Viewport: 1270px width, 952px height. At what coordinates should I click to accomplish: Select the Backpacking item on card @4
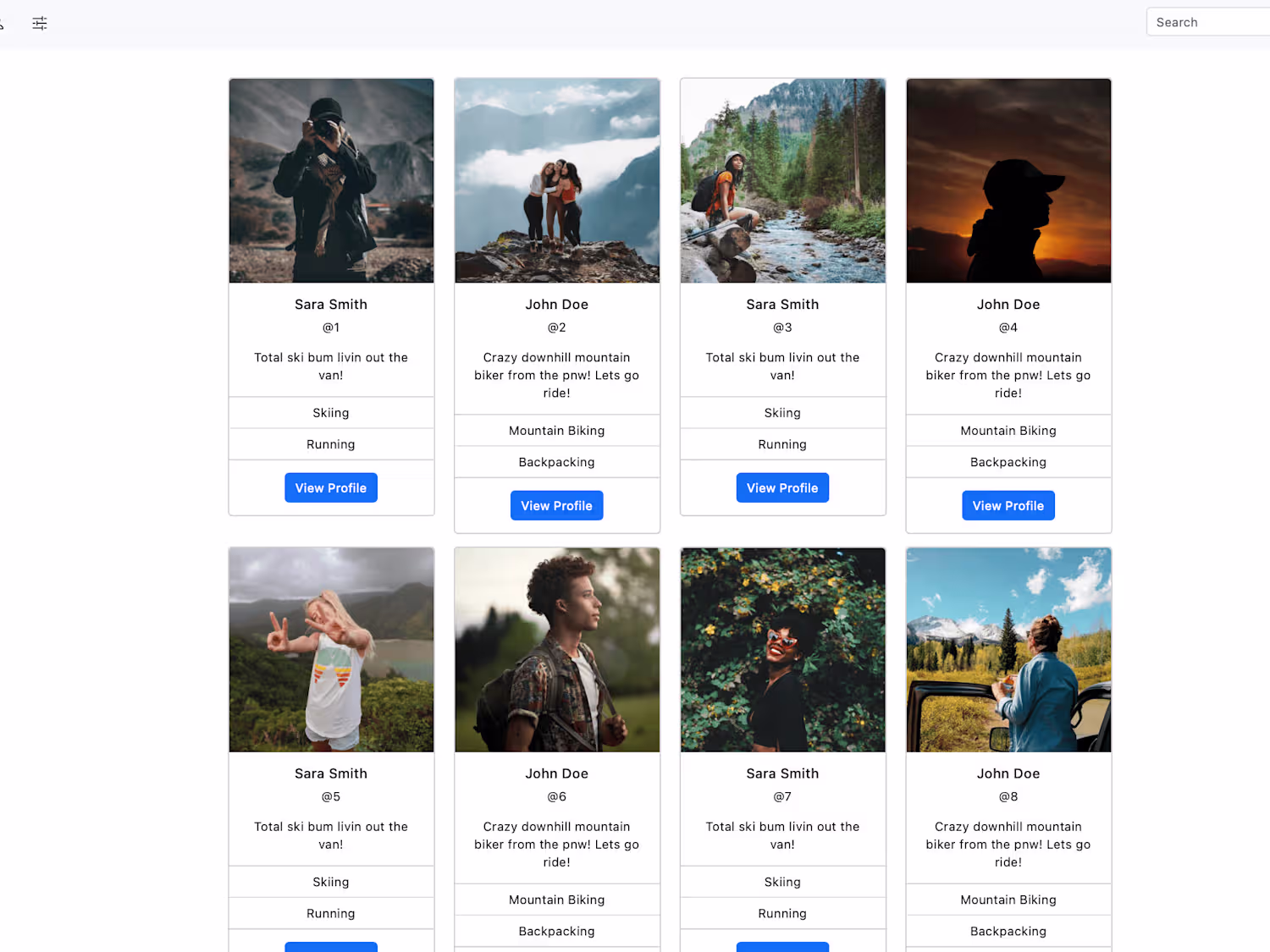tap(1008, 462)
